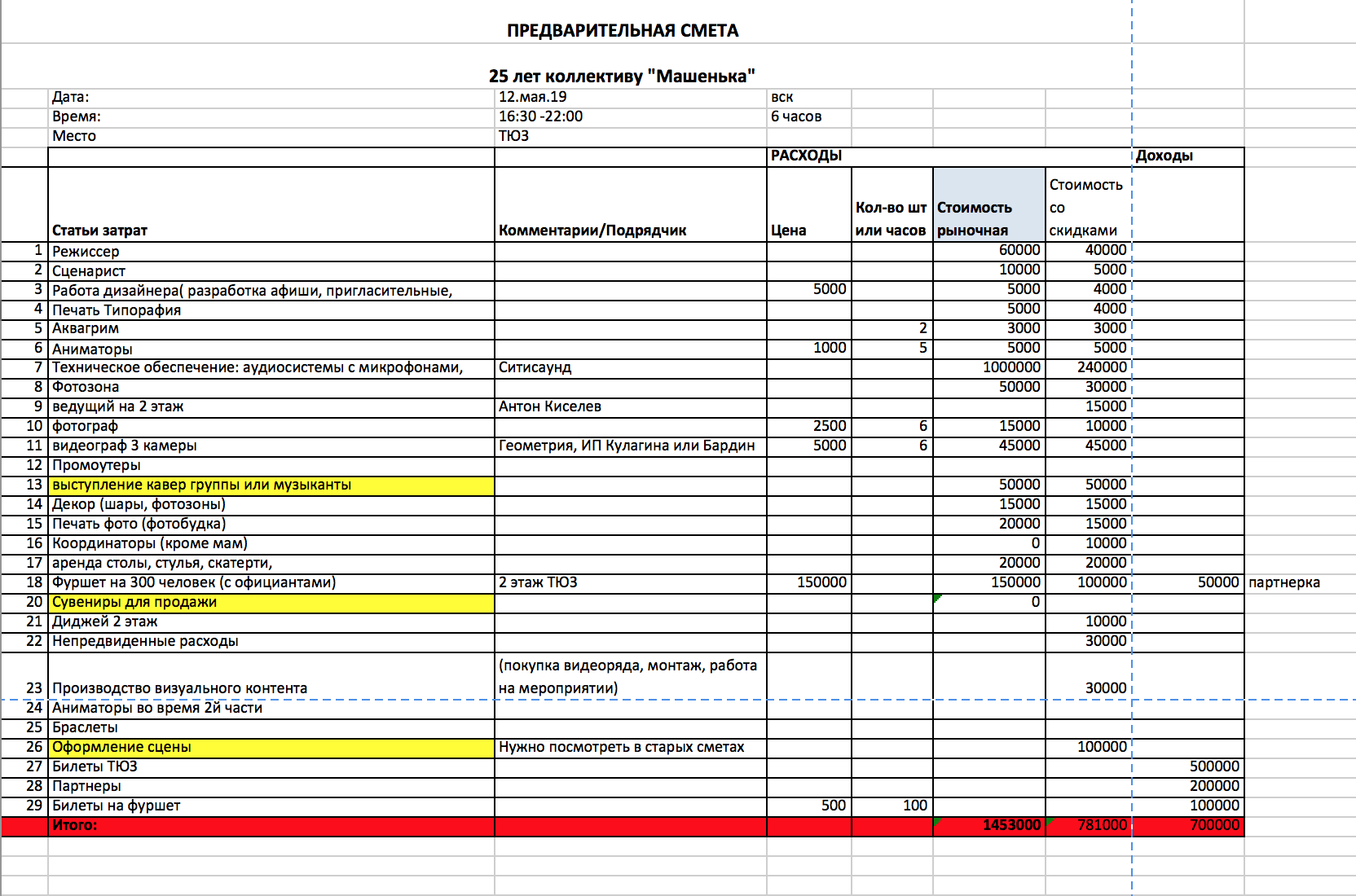Image resolution: width=1356 pixels, height=896 pixels.
Task: Click 'Координаторы (кроме мам)' cell
Action: point(271,544)
